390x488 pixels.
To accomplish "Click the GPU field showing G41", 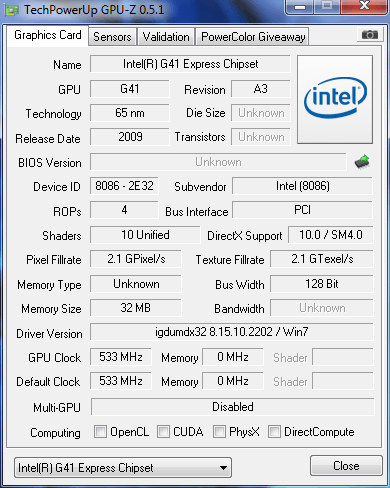I will coord(130,89).
